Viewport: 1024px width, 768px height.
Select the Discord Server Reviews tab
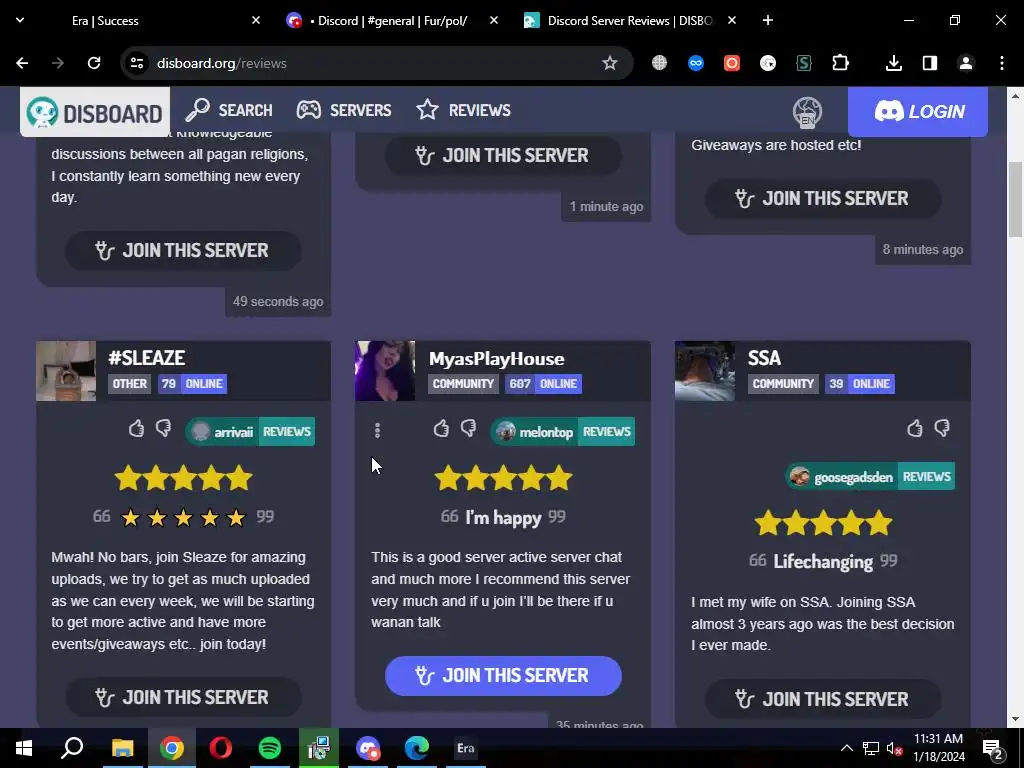[x=630, y=21]
